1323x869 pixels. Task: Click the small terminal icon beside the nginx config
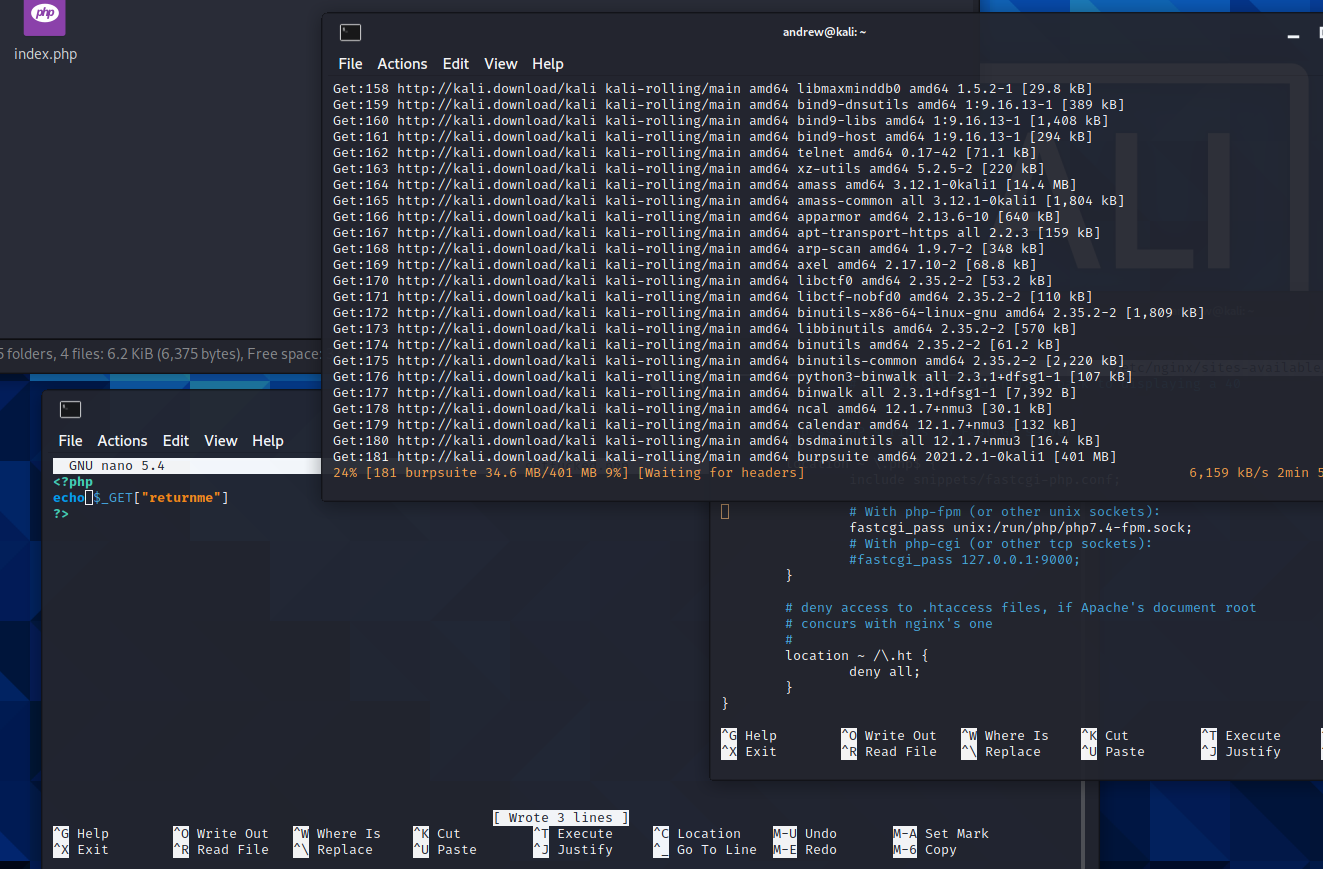point(724,511)
